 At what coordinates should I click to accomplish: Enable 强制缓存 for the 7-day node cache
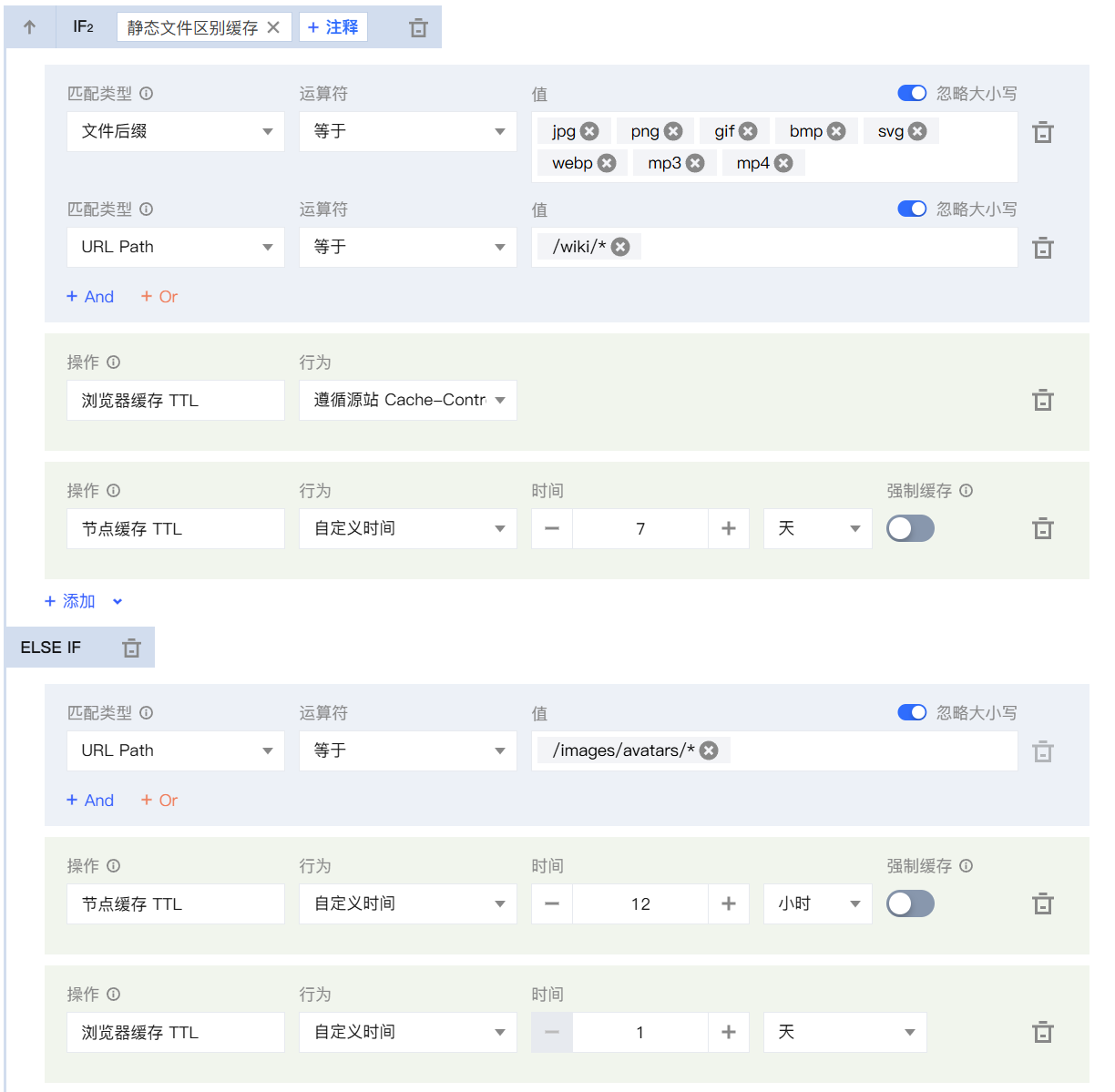pyautogui.click(x=910, y=528)
